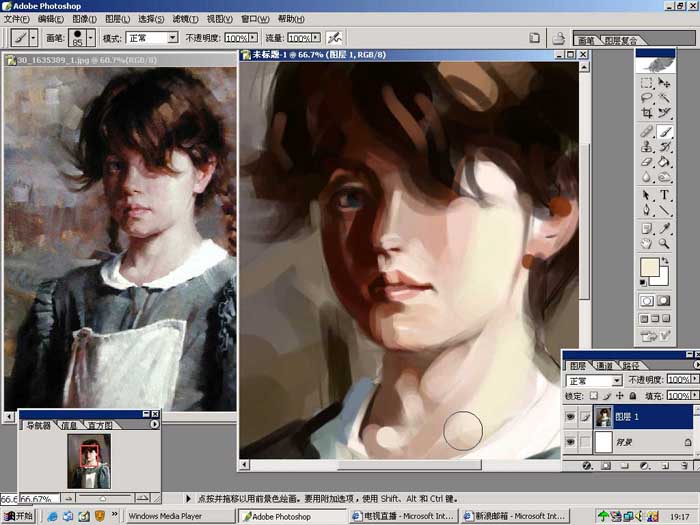Add a layer style in Layers panel
Image resolution: width=700 pixels, height=525 pixels.
click(587, 466)
